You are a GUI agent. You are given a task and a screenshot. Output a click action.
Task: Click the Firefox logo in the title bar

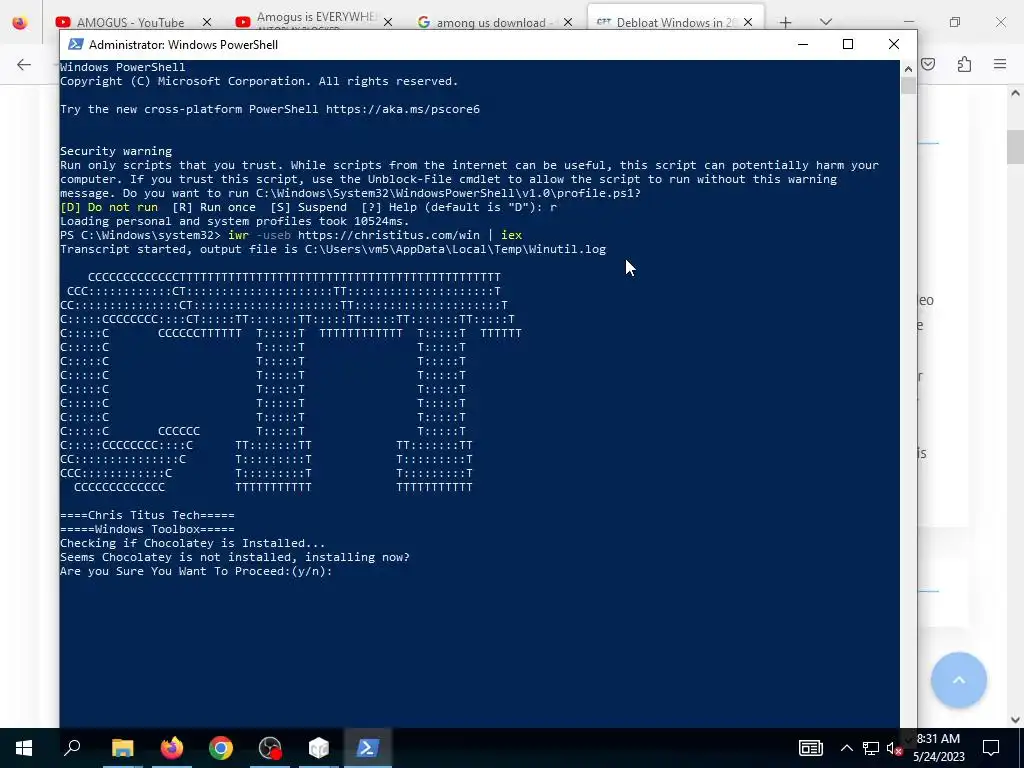coord(20,22)
